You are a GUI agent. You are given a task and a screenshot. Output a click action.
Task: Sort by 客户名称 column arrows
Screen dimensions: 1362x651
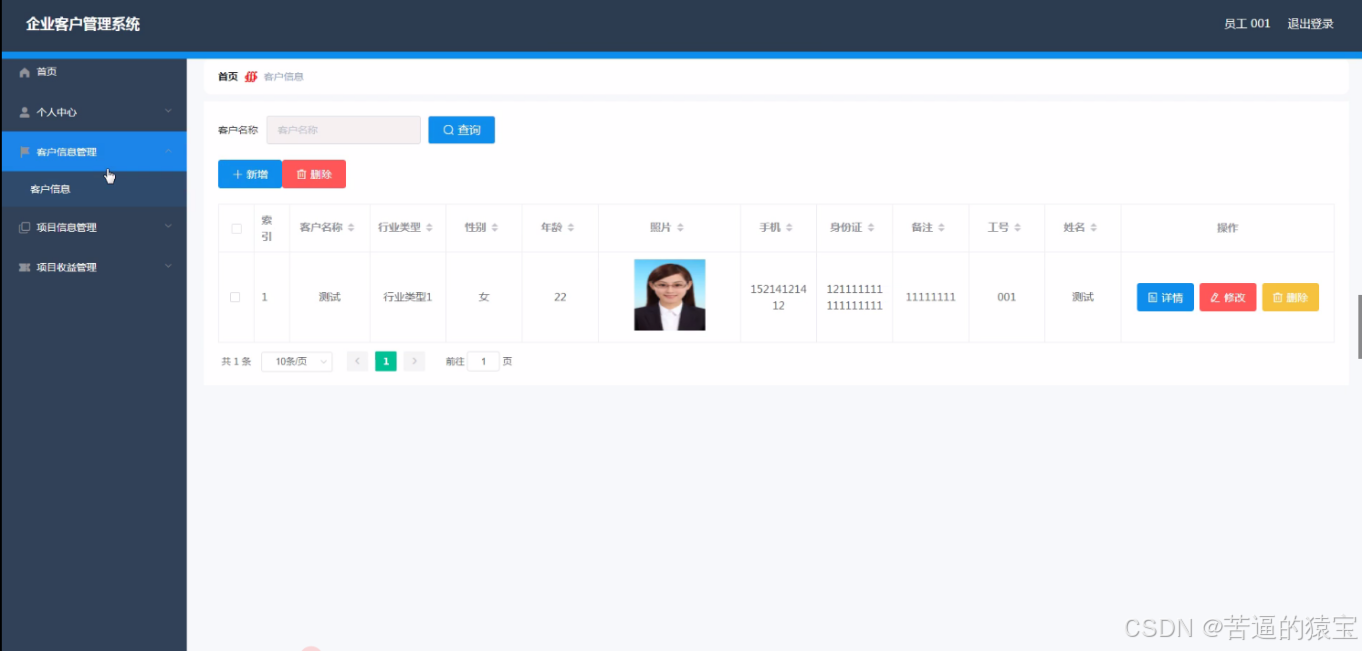351,228
